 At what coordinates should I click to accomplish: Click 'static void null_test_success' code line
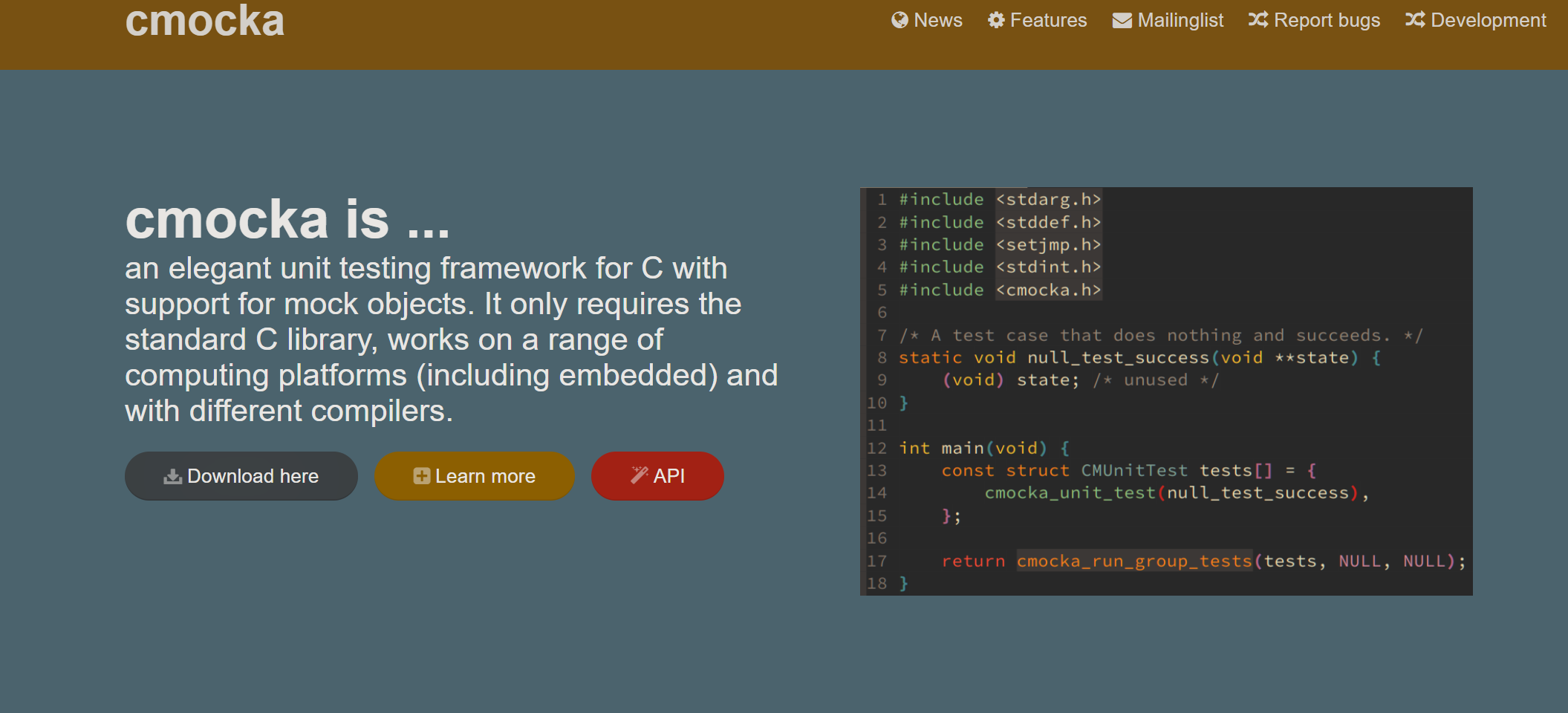[1140, 358]
